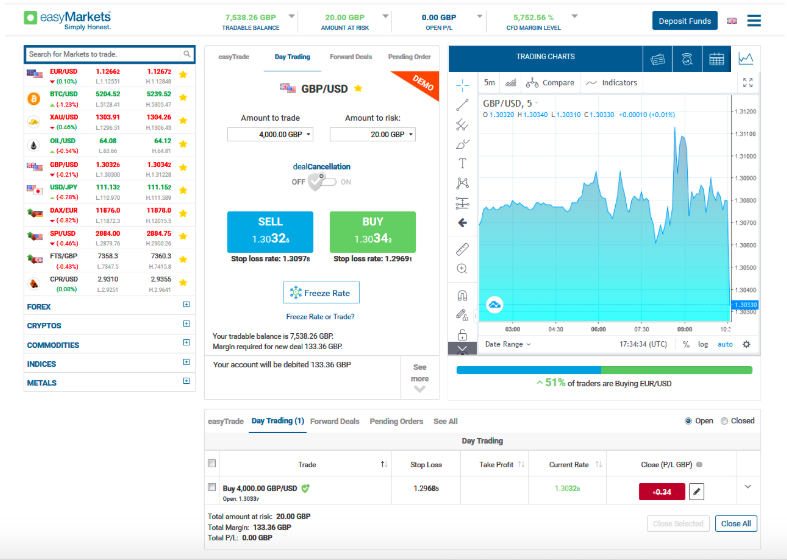787x560 pixels.
Task: Open the Pending Orders tab in deals list
Action: pyautogui.click(x=397, y=422)
